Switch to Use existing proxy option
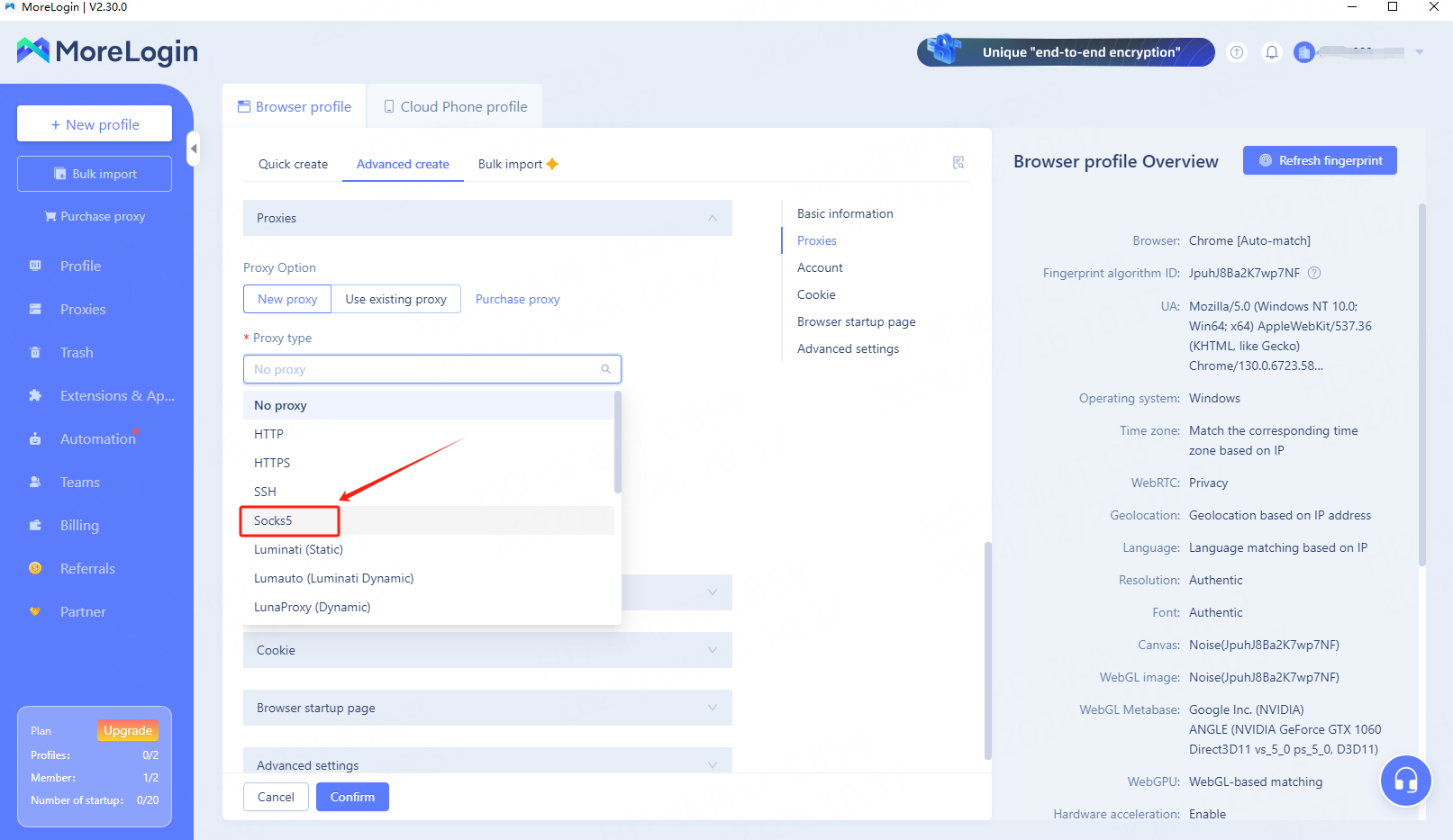Viewport: 1453px width, 840px height. [x=395, y=299]
